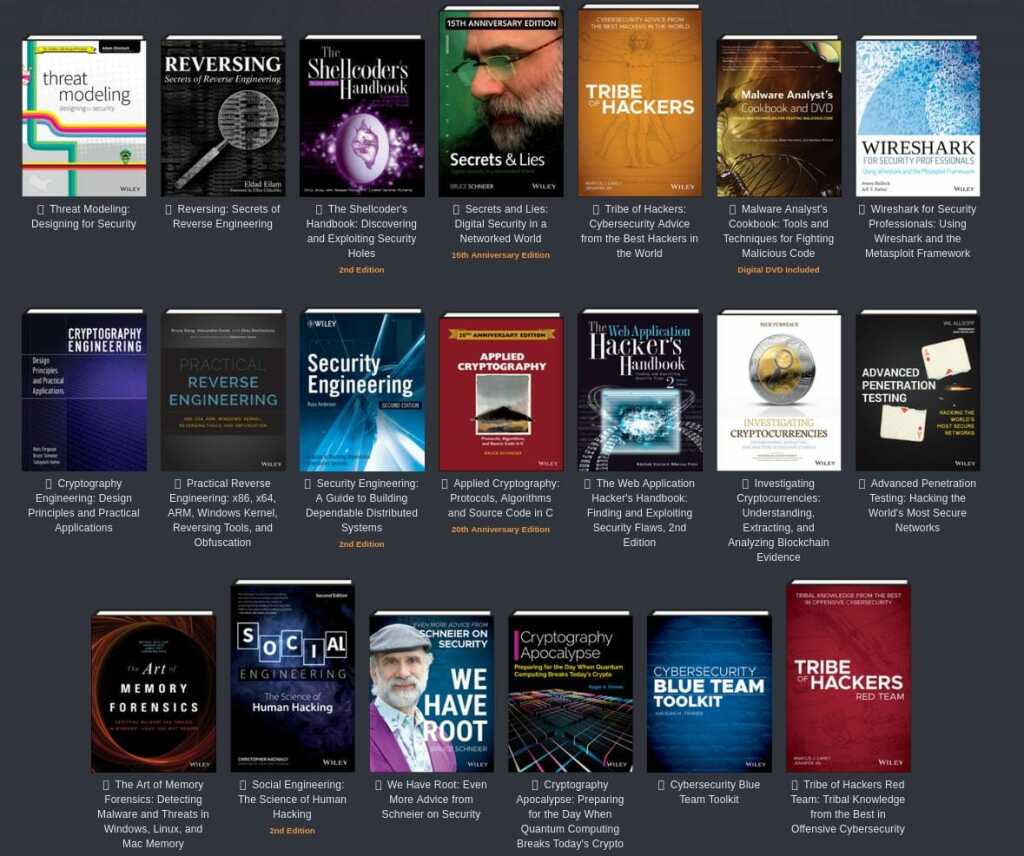
Task: Select the Reversing book cover image
Action: (223, 117)
